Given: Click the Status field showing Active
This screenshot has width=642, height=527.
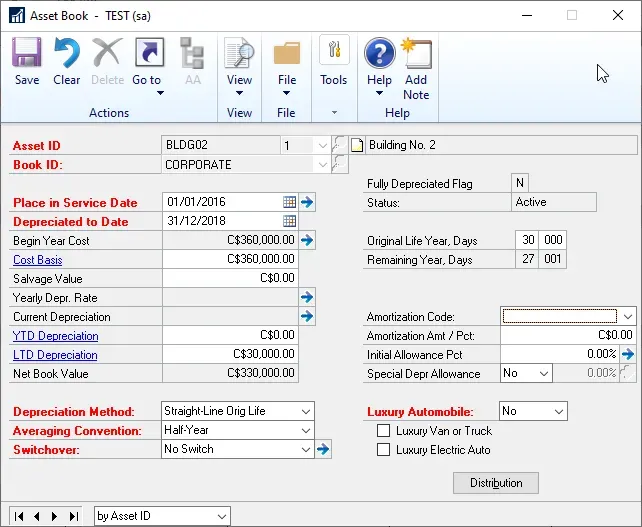Looking at the screenshot, I should (554, 202).
